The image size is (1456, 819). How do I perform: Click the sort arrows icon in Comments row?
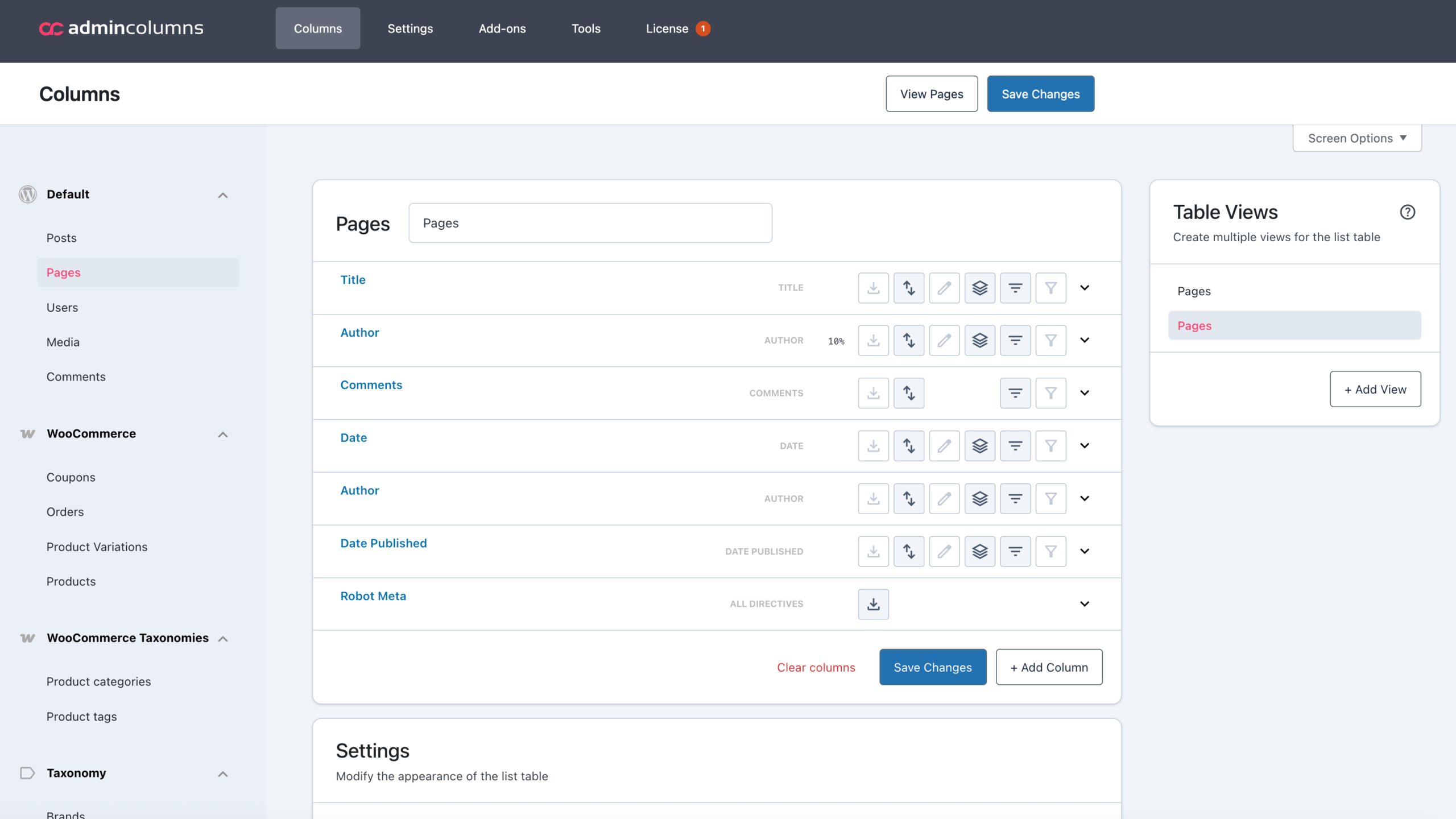click(x=908, y=393)
